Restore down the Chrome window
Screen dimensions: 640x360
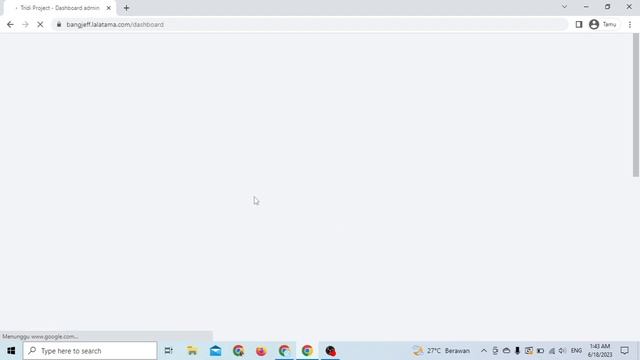pyautogui.click(x=607, y=7)
